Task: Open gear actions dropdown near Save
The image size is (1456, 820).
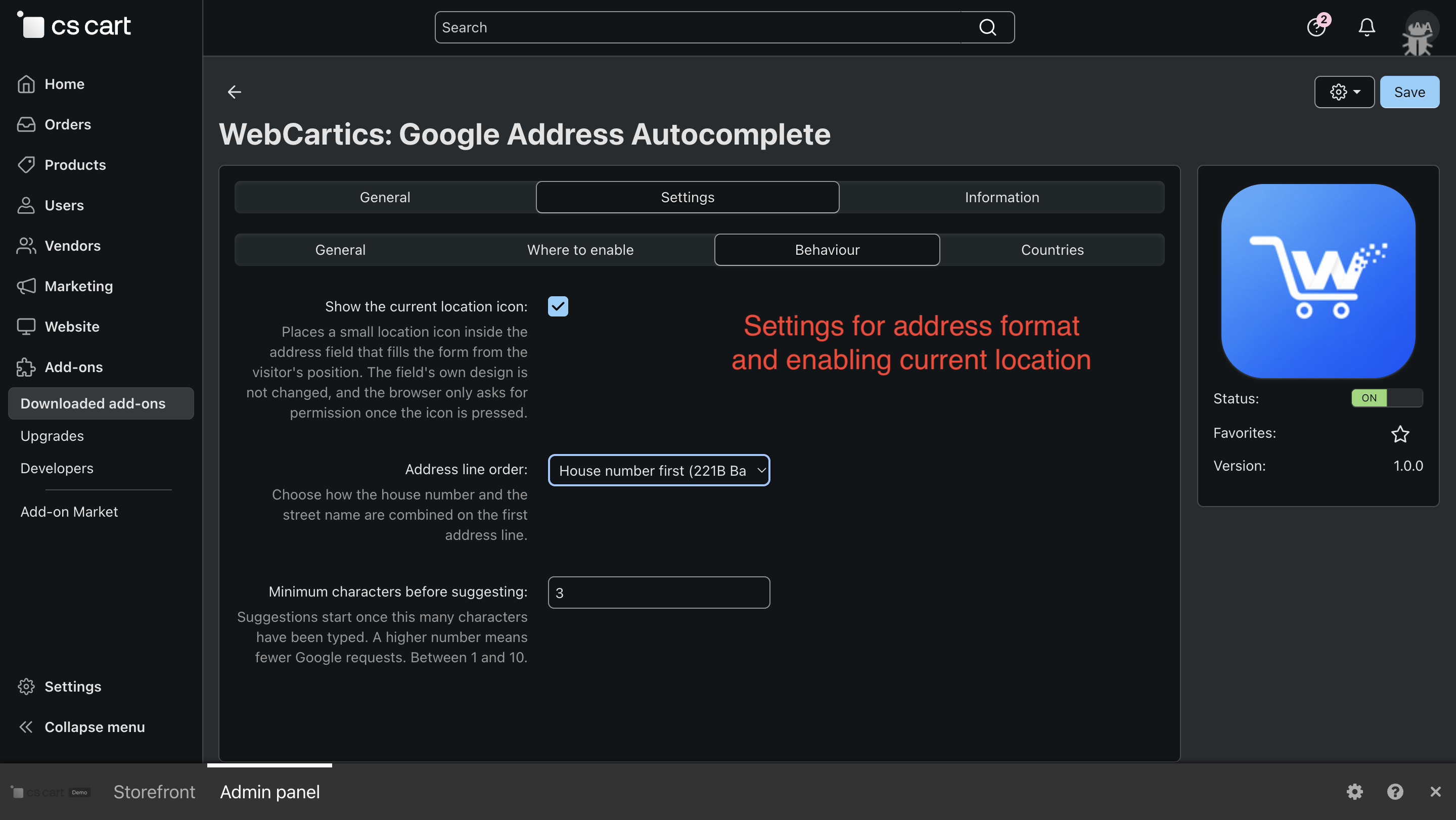Action: coord(1344,92)
